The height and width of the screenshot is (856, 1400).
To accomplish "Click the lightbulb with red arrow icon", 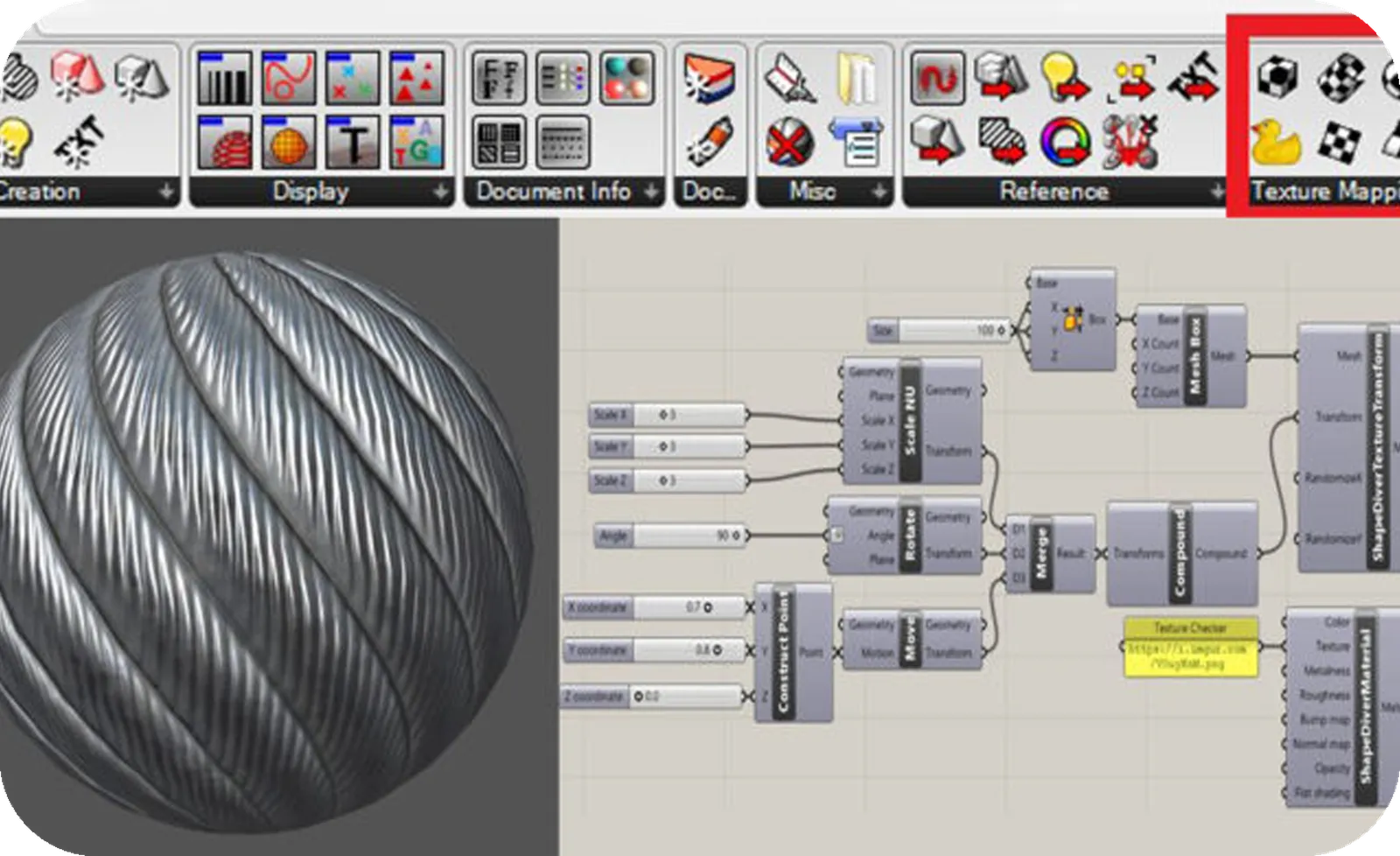I will tap(1064, 78).
